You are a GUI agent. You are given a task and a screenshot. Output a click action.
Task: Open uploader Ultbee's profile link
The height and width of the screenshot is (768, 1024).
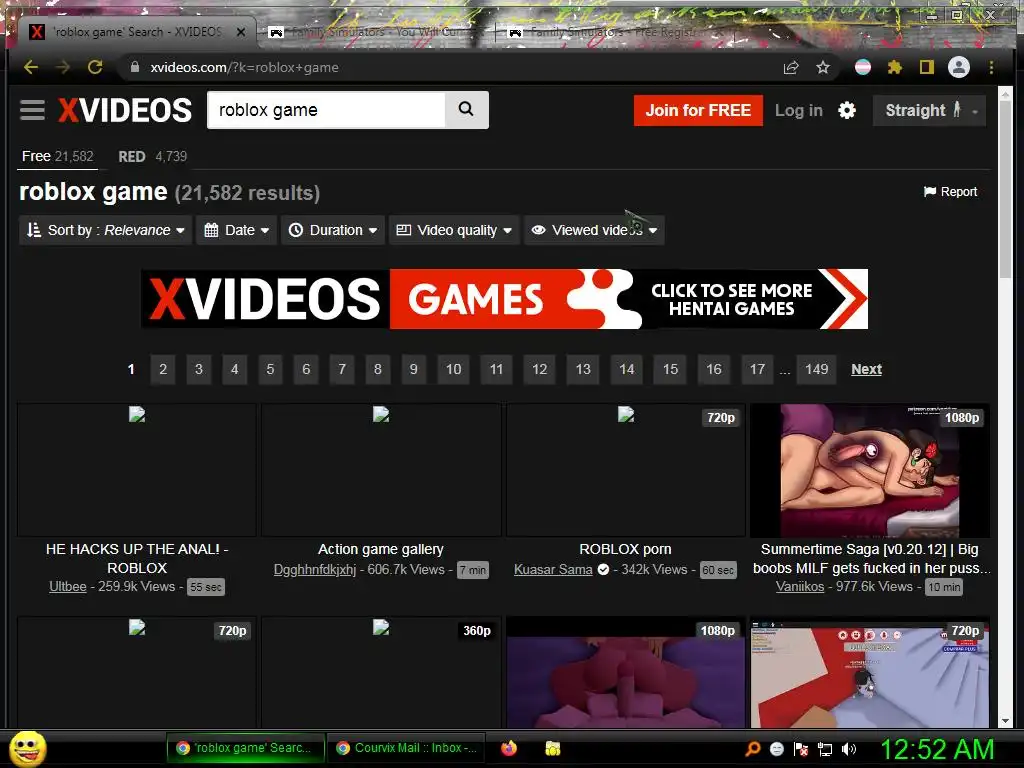point(68,586)
